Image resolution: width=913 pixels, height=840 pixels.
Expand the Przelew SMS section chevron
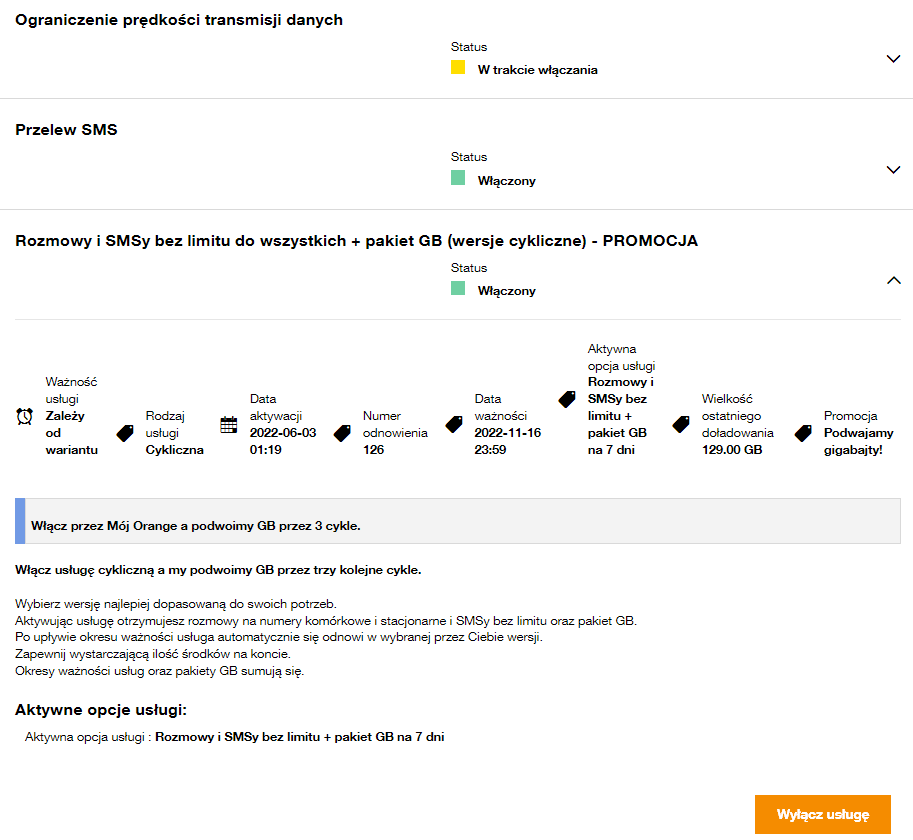[894, 170]
